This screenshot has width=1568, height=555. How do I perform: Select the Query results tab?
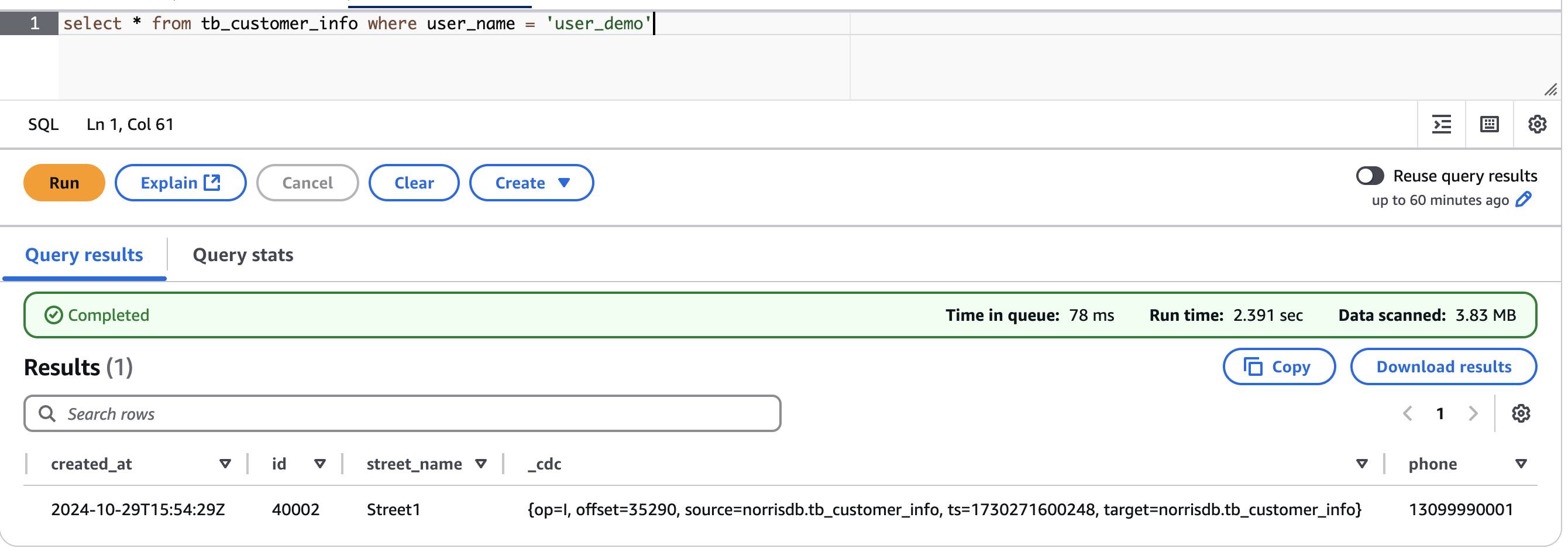tap(84, 255)
